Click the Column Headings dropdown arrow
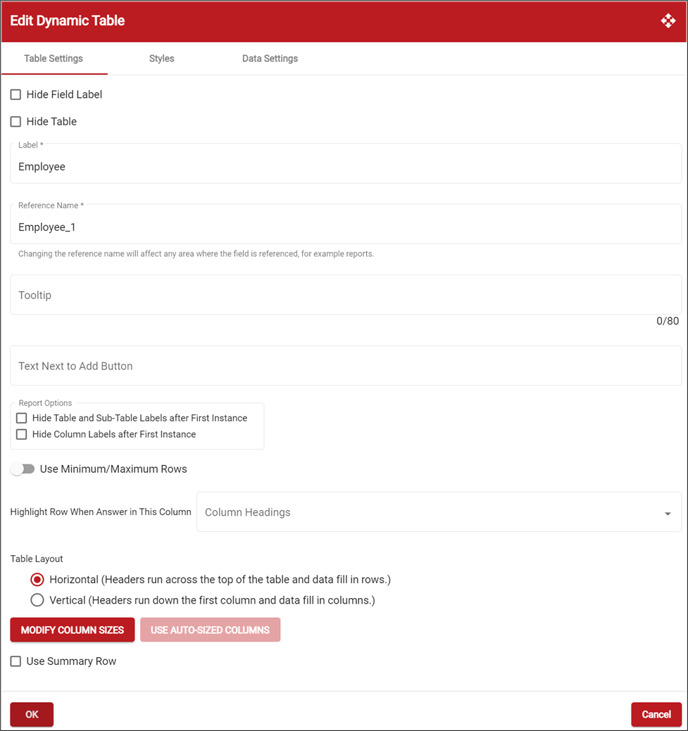The height and width of the screenshot is (731, 688). pos(667,514)
